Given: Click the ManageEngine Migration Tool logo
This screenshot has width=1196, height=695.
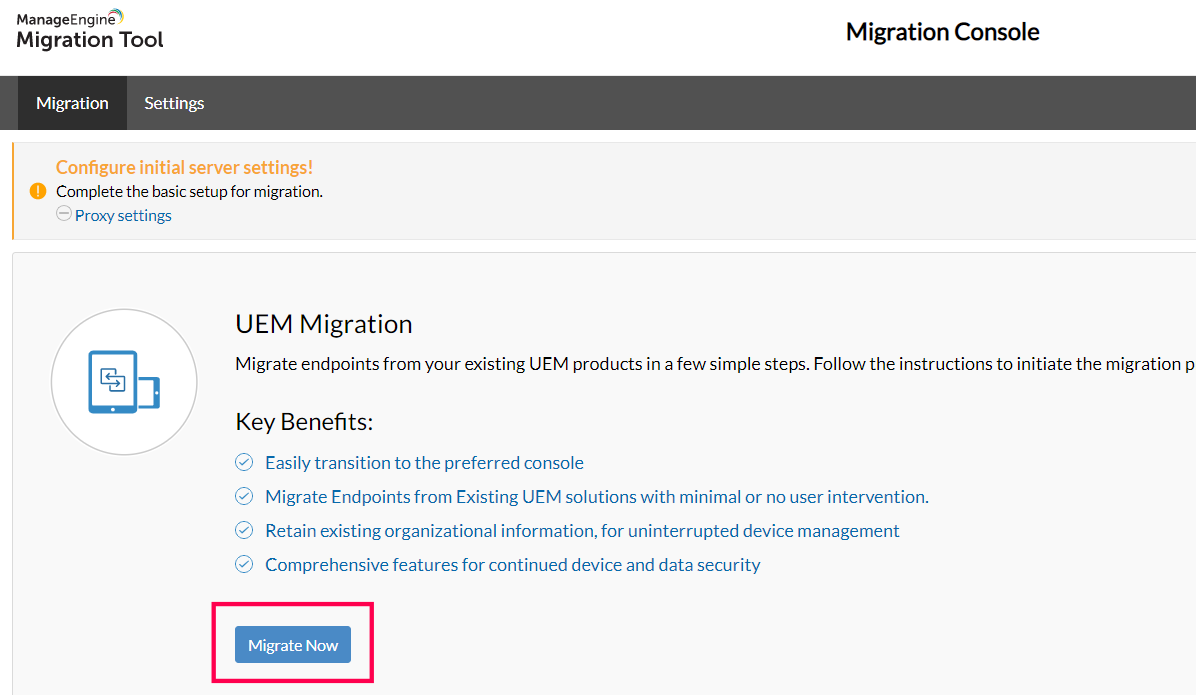Looking at the screenshot, I should pos(90,31).
